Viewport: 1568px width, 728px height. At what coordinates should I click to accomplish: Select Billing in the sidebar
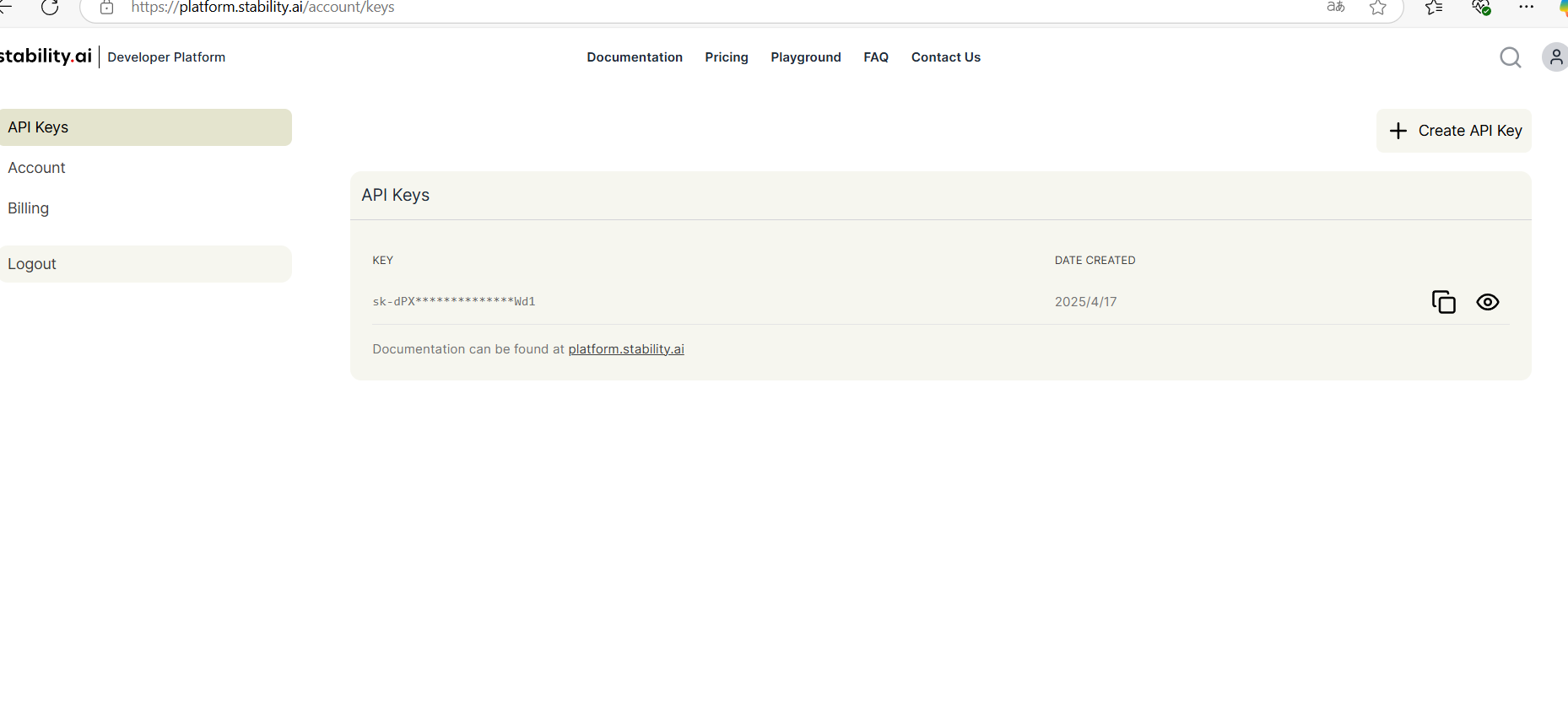click(28, 208)
